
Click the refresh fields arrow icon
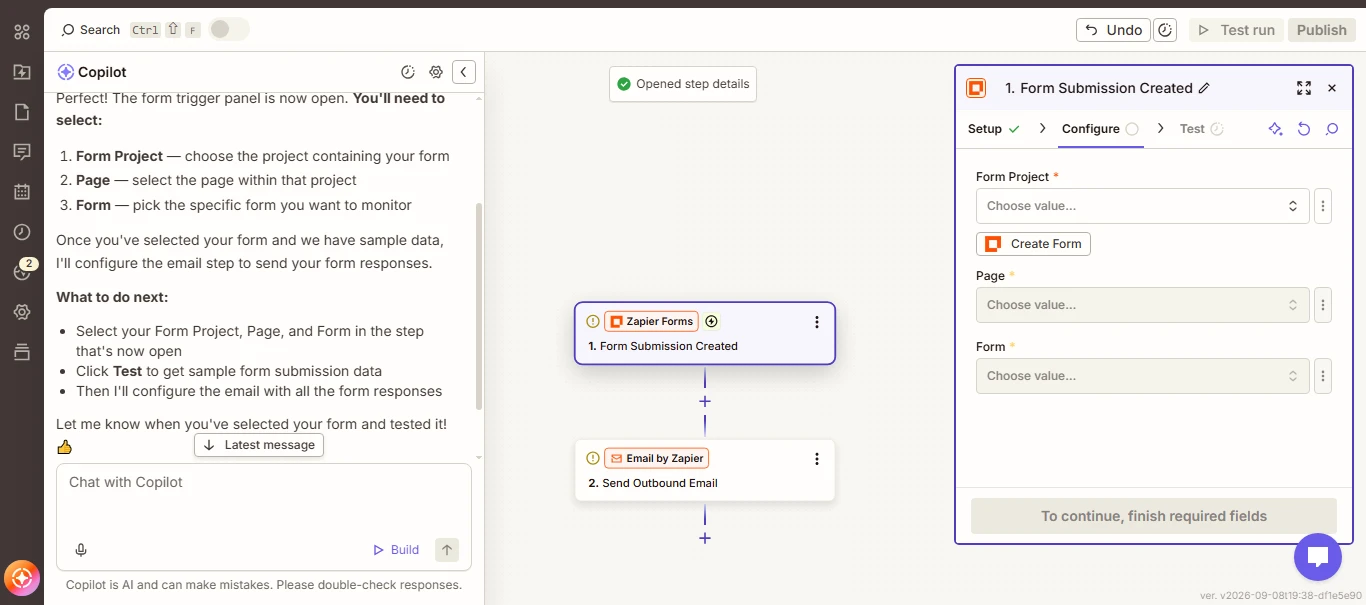pos(1304,129)
